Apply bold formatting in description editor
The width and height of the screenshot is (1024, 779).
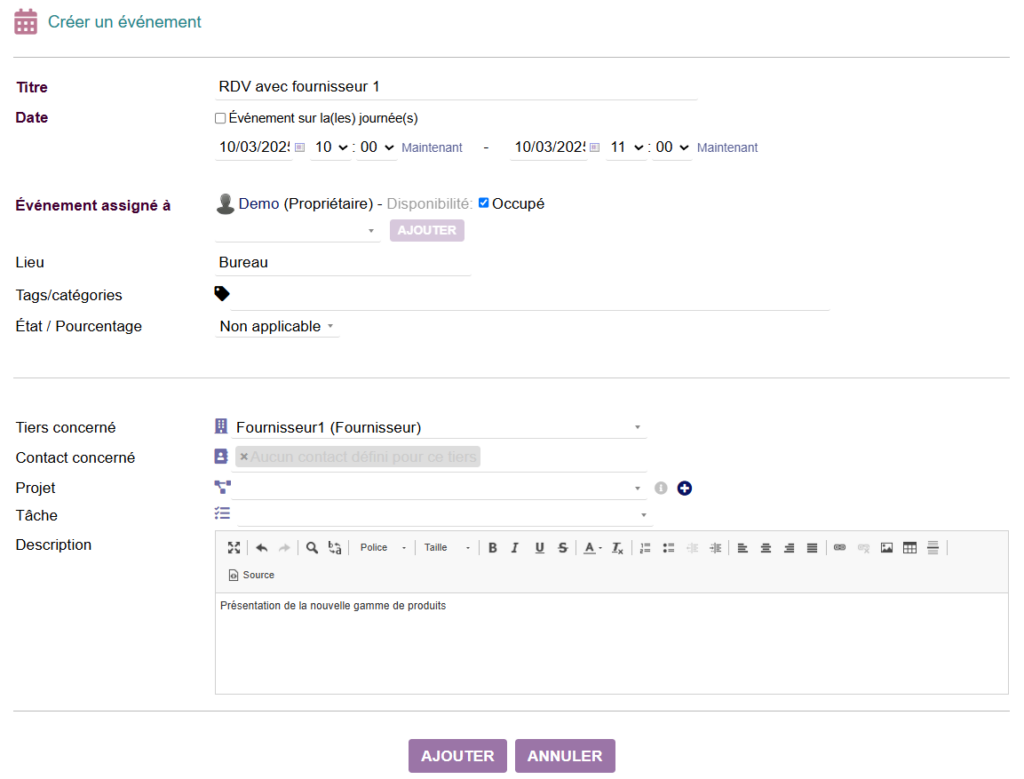[493, 548]
